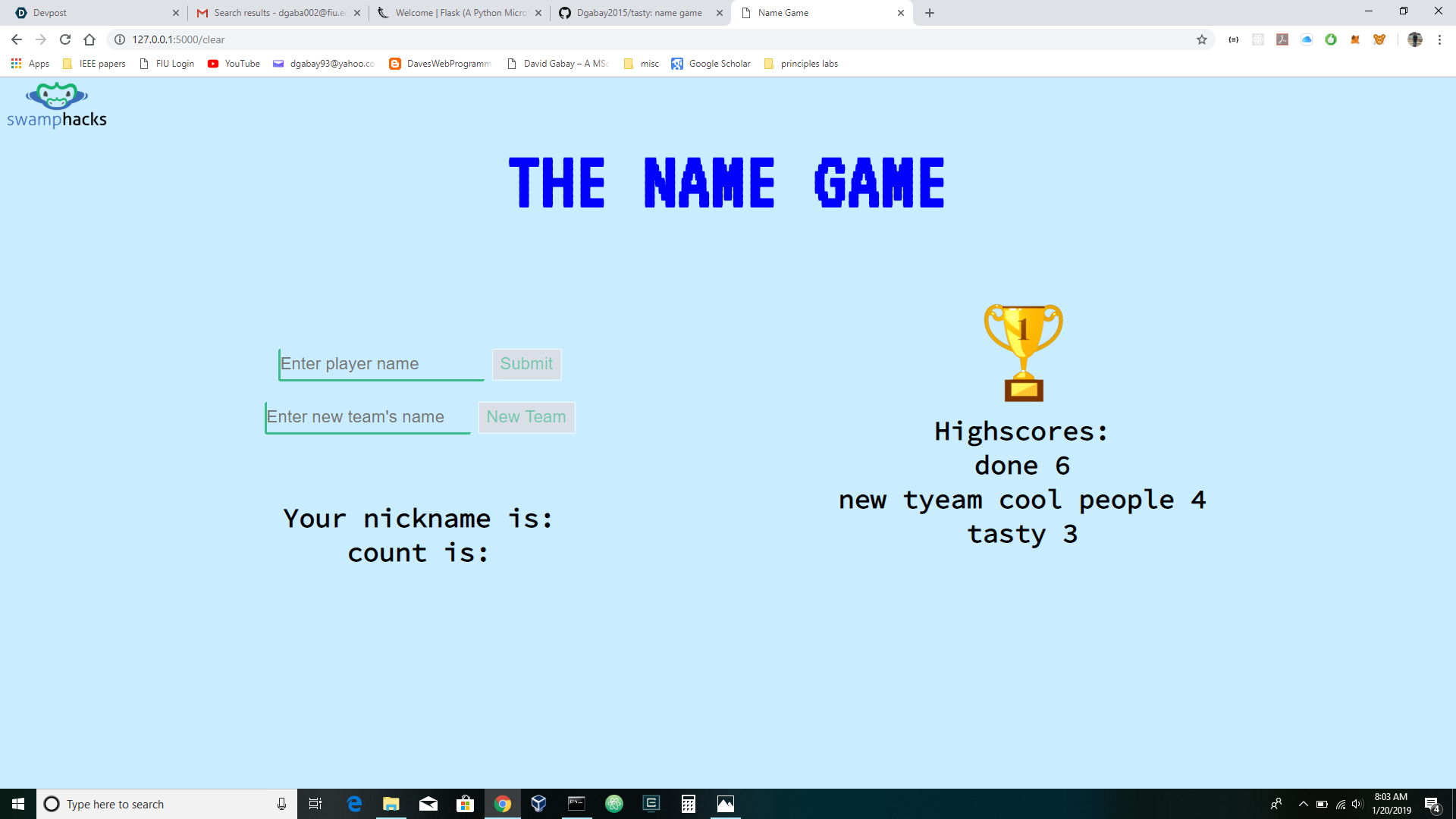Viewport: 1456px width, 819px height.
Task: Open the IEEE papers bookmark folder
Action: pyautogui.click(x=95, y=64)
